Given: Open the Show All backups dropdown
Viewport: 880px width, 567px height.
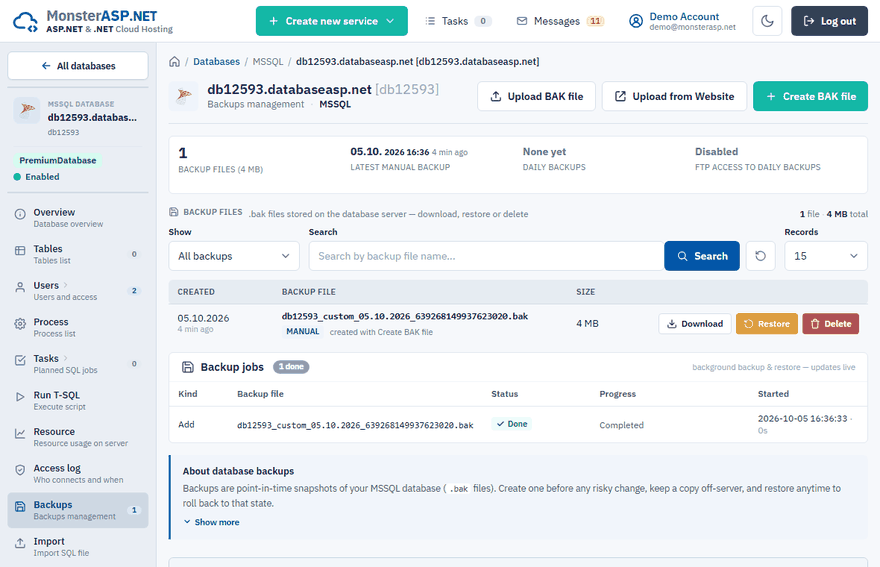Looking at the screenshot, I should point(234,256).
